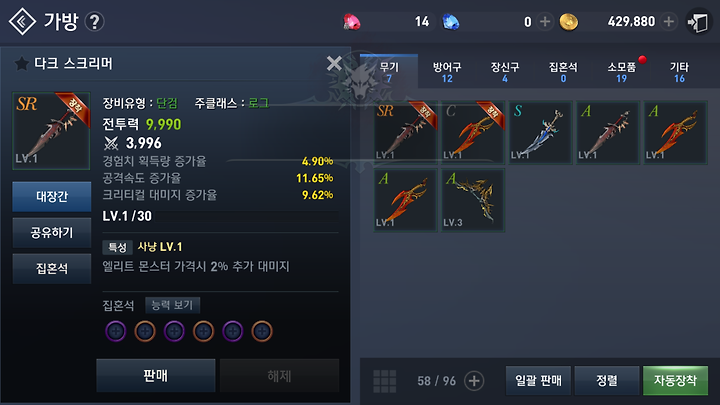Open the 기타 tab

(679, 72)
